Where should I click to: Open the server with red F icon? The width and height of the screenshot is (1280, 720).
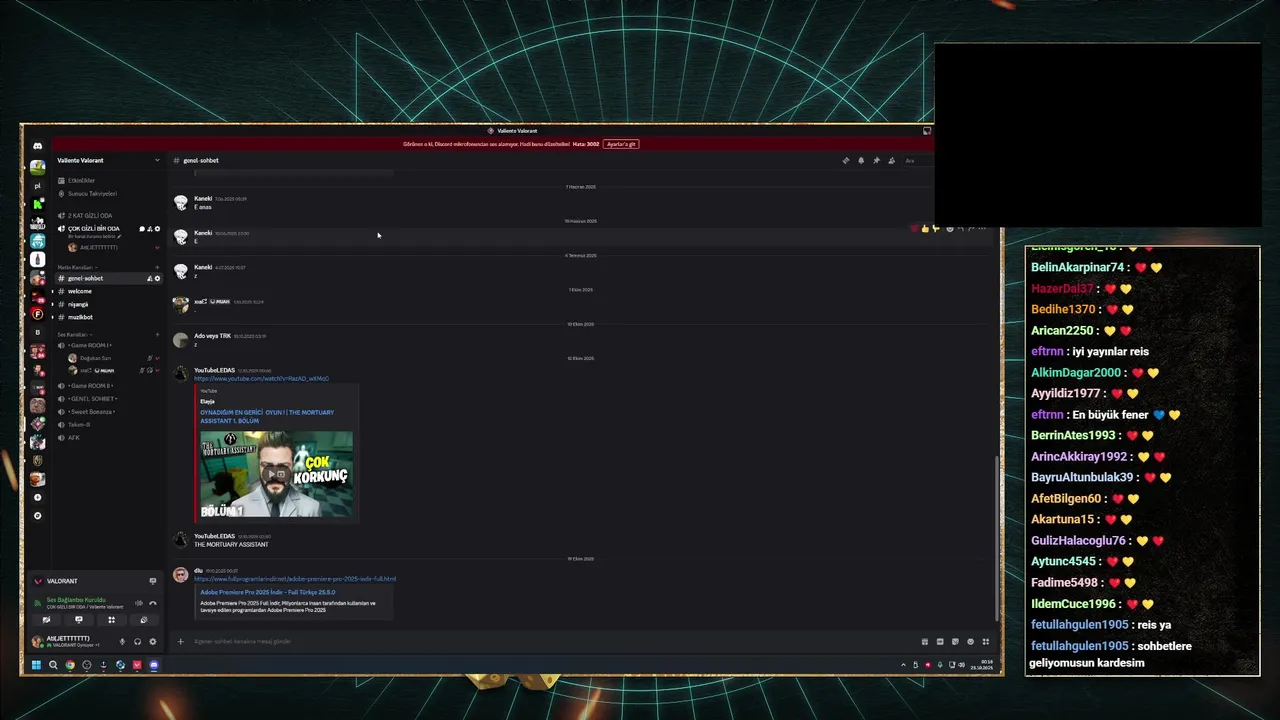(37, 314)
